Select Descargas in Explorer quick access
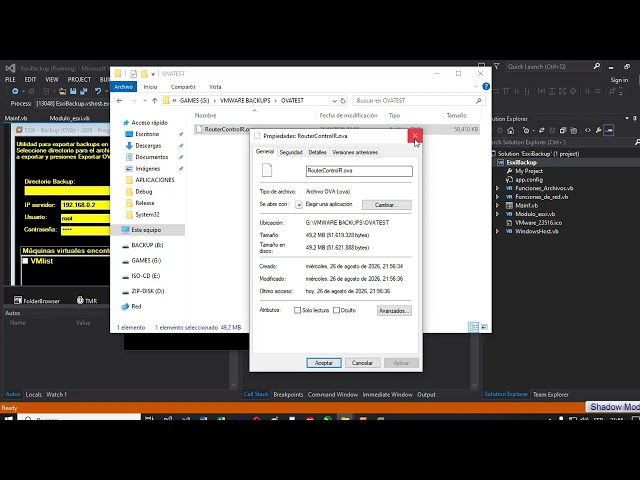The width and height of the screenshot is (640, 480). [x=148, y=146]
